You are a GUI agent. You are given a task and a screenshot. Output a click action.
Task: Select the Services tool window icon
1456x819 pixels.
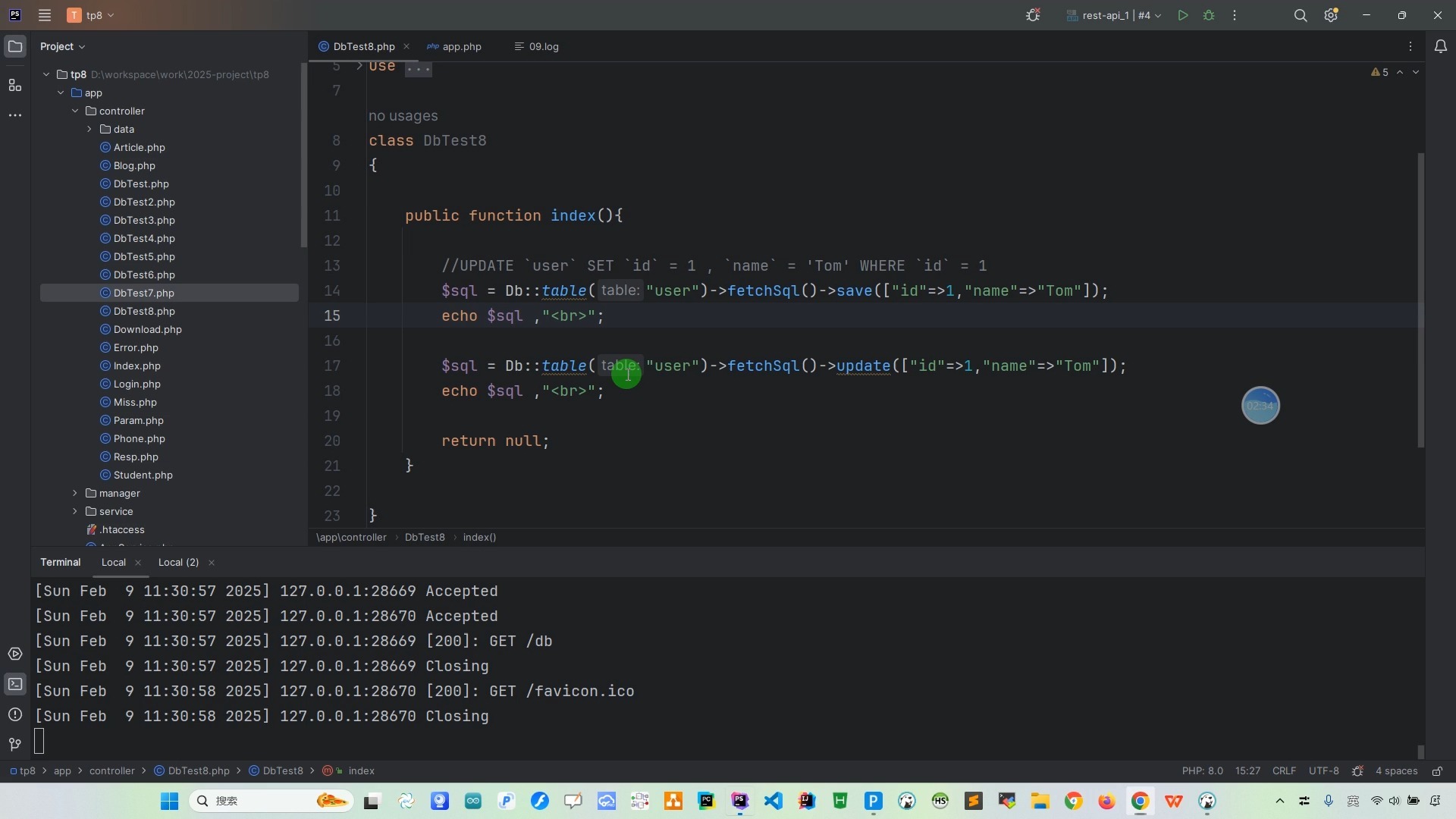(x=15, y=654)
